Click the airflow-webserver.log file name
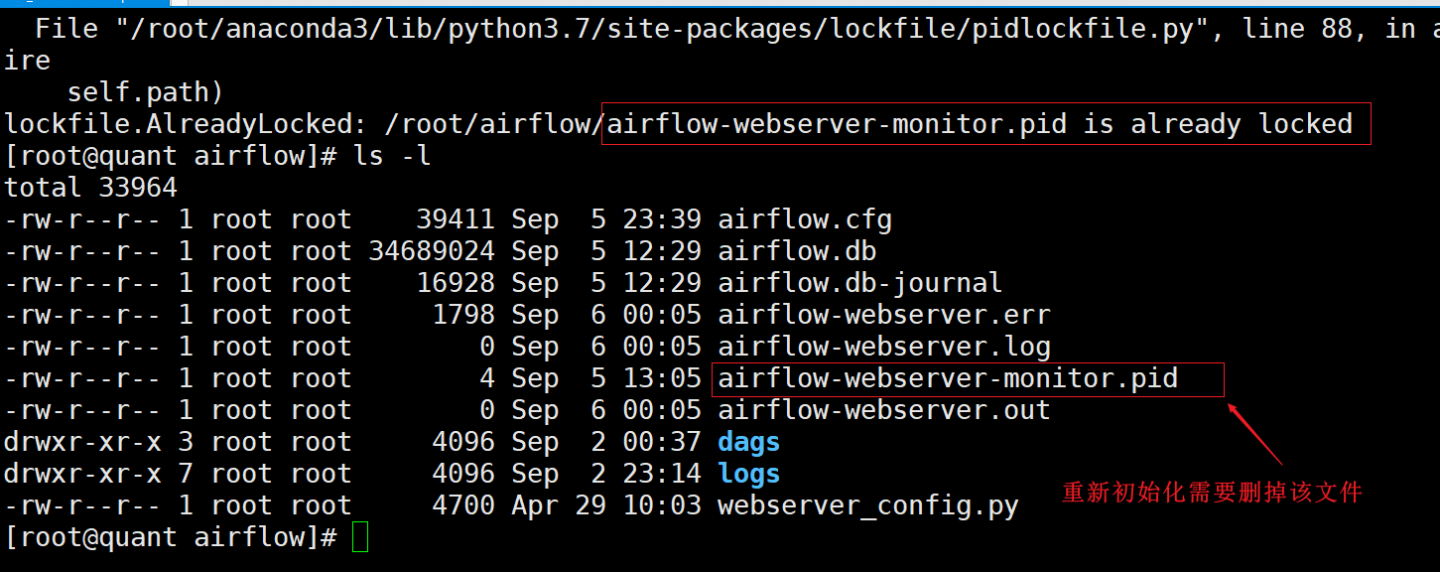 884,347
